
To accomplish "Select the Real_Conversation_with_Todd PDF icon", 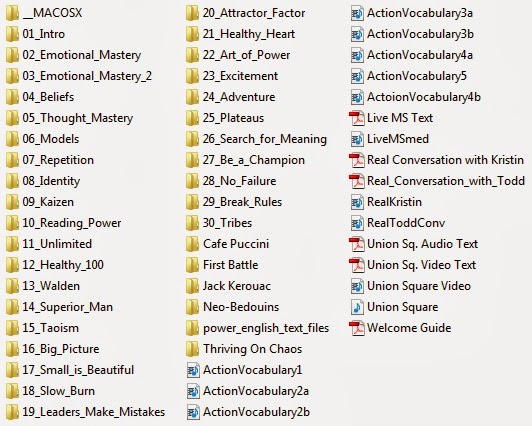I will click(357, 181).
